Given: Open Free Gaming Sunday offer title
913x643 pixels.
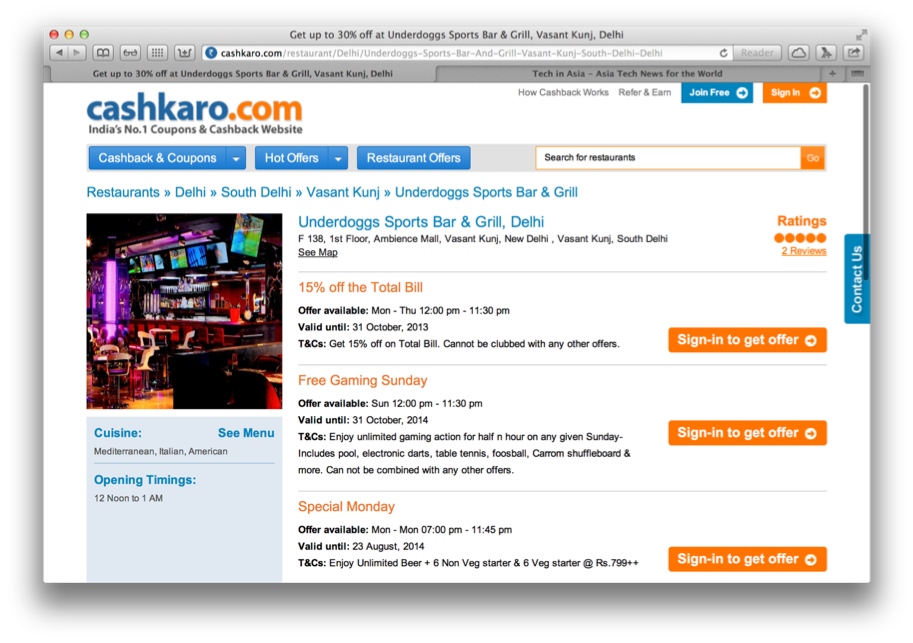Looking at the screenshot, I should point(363,380).
